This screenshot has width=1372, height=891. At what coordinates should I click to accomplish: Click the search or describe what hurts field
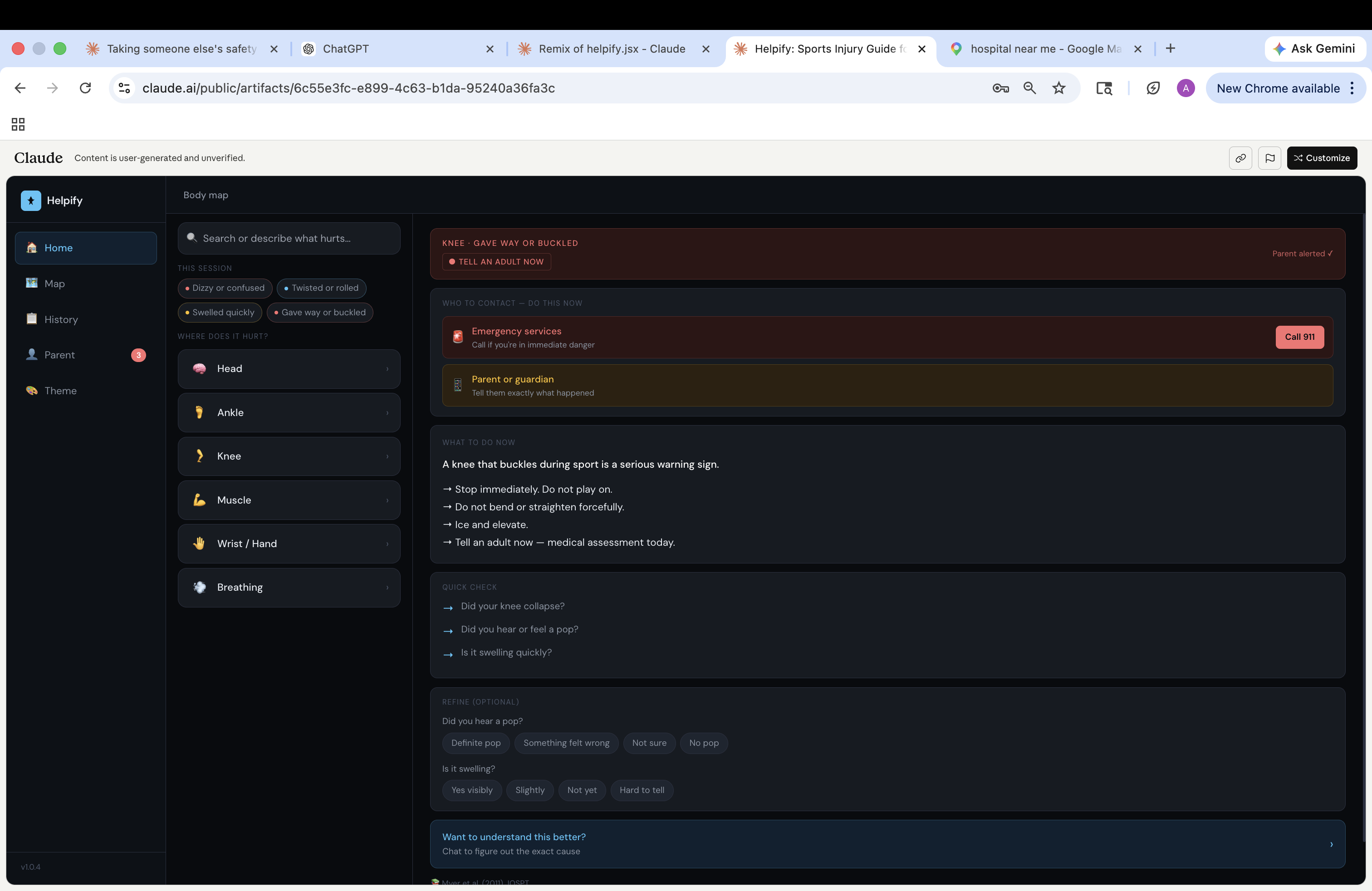coord(289,239)
